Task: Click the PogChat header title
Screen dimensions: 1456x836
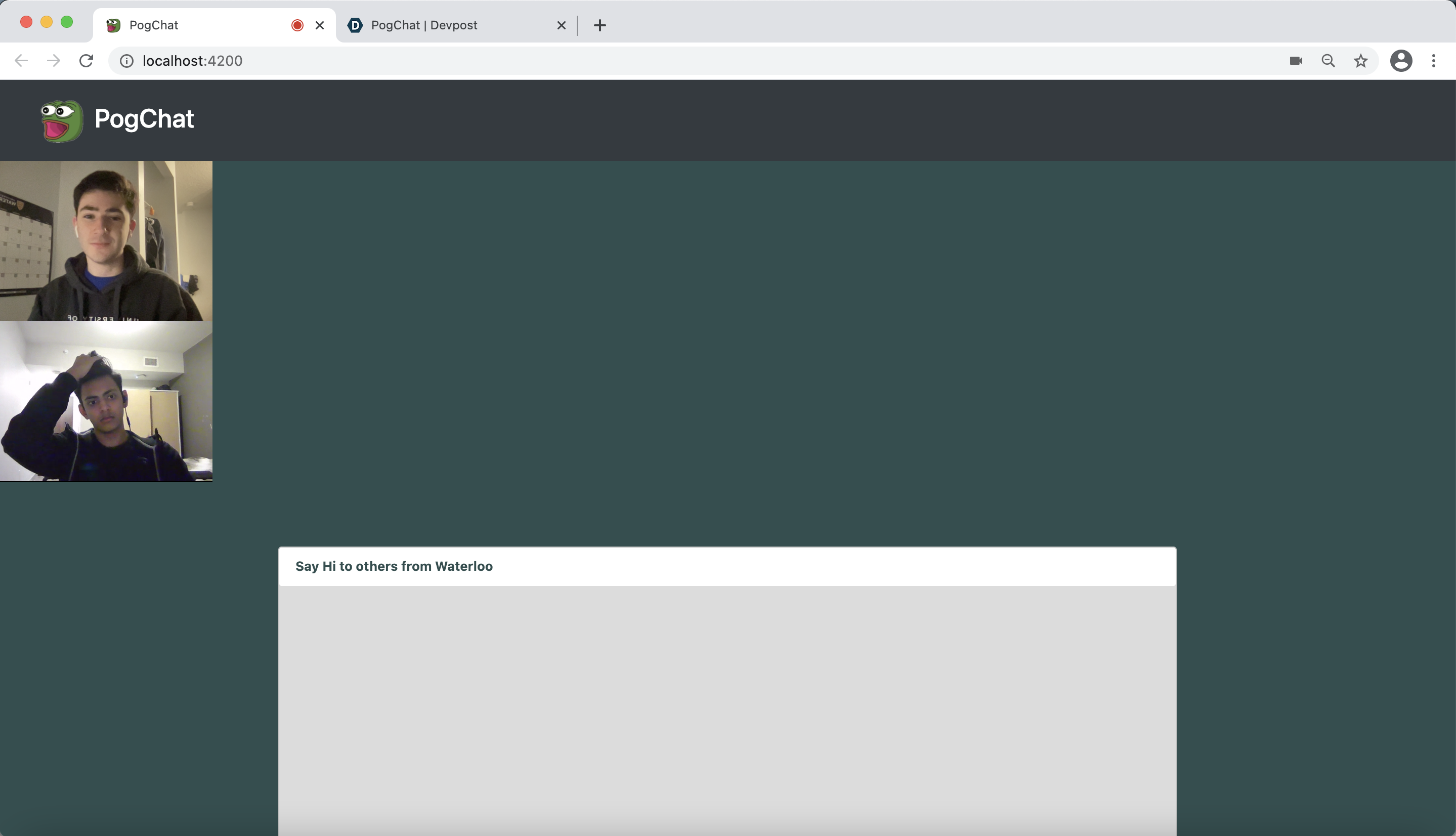Action: 144,119
